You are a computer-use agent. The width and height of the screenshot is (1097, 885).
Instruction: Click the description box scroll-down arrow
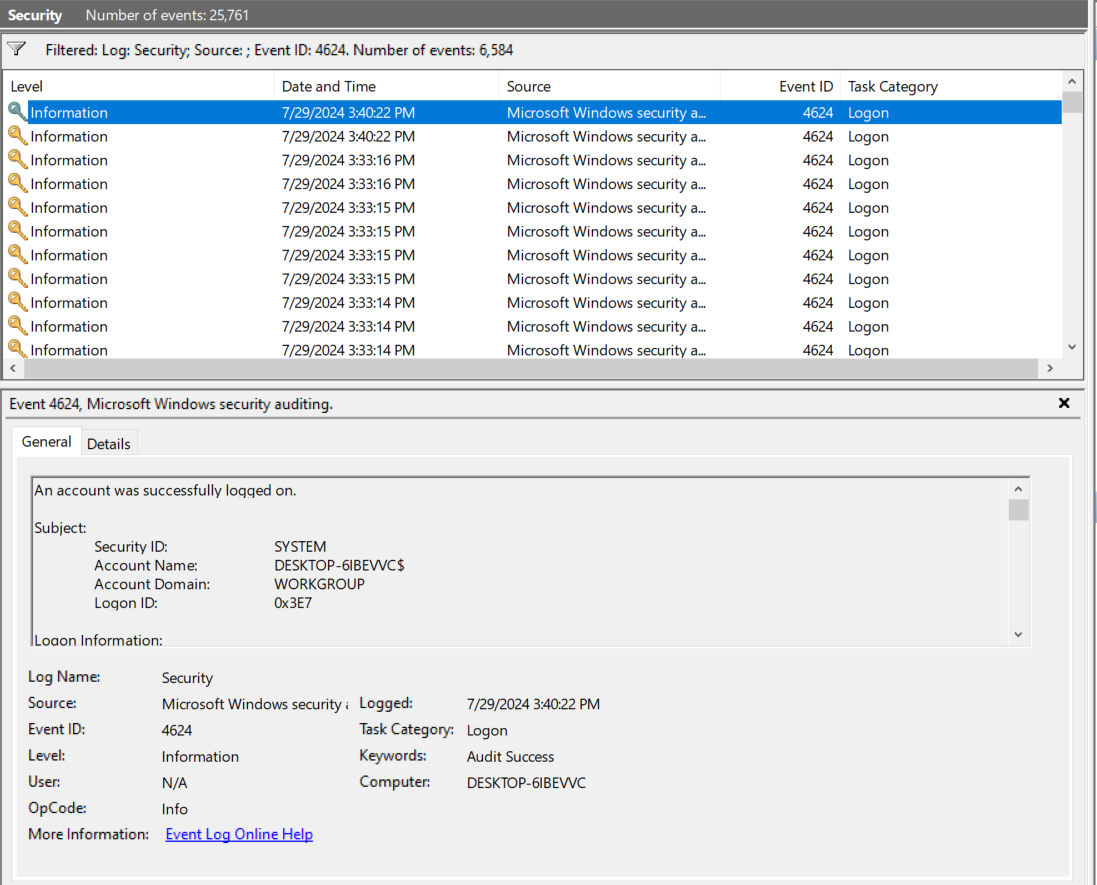1018,635
